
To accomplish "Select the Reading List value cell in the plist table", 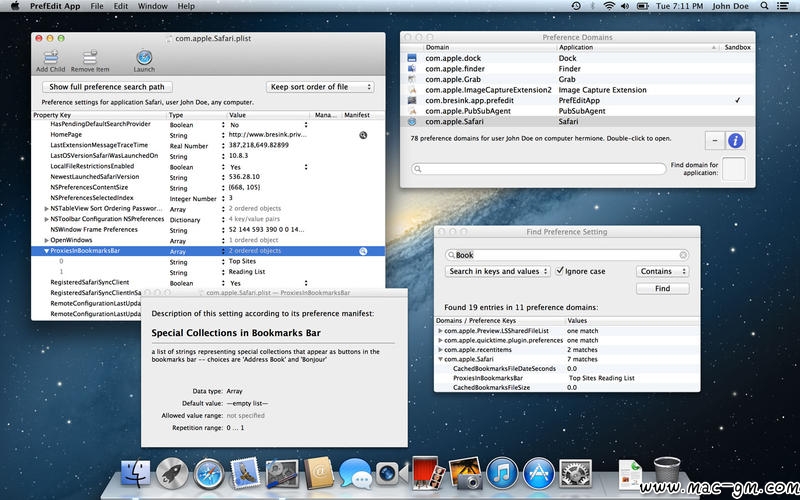I will point(246,272).
